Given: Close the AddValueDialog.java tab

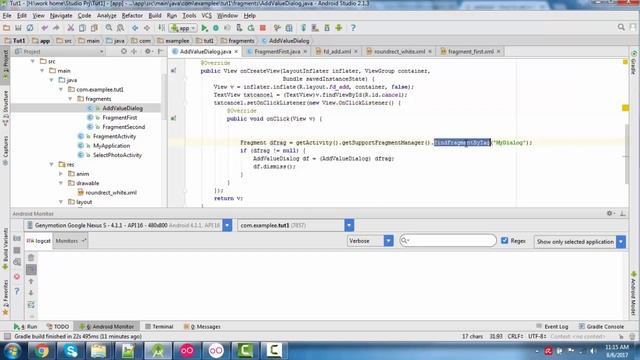Looking at the screenshot, I should tap(236, 51).
